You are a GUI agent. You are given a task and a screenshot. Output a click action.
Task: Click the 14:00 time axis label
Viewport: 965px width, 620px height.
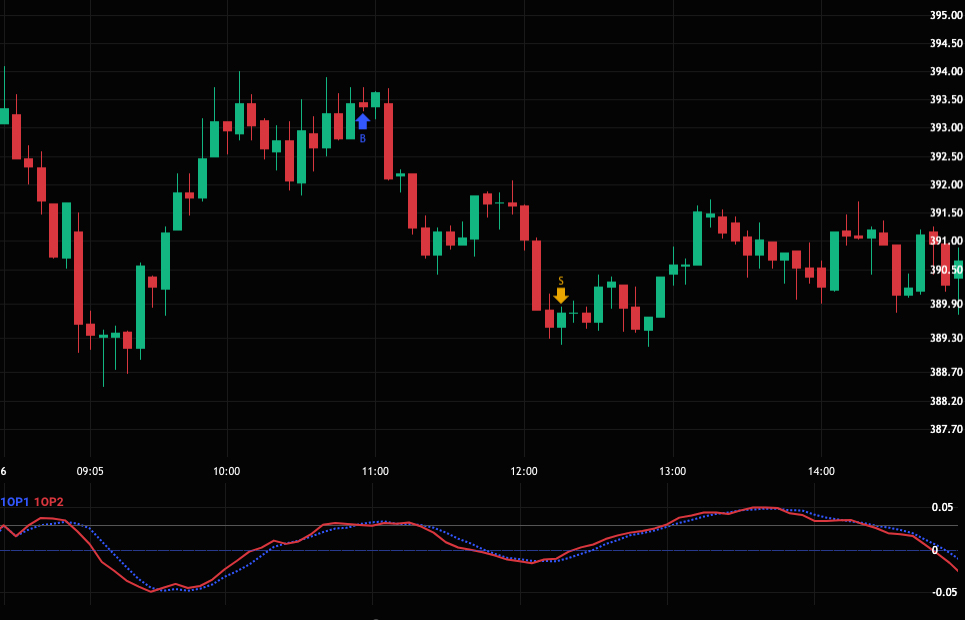click(x=821, y=471)
